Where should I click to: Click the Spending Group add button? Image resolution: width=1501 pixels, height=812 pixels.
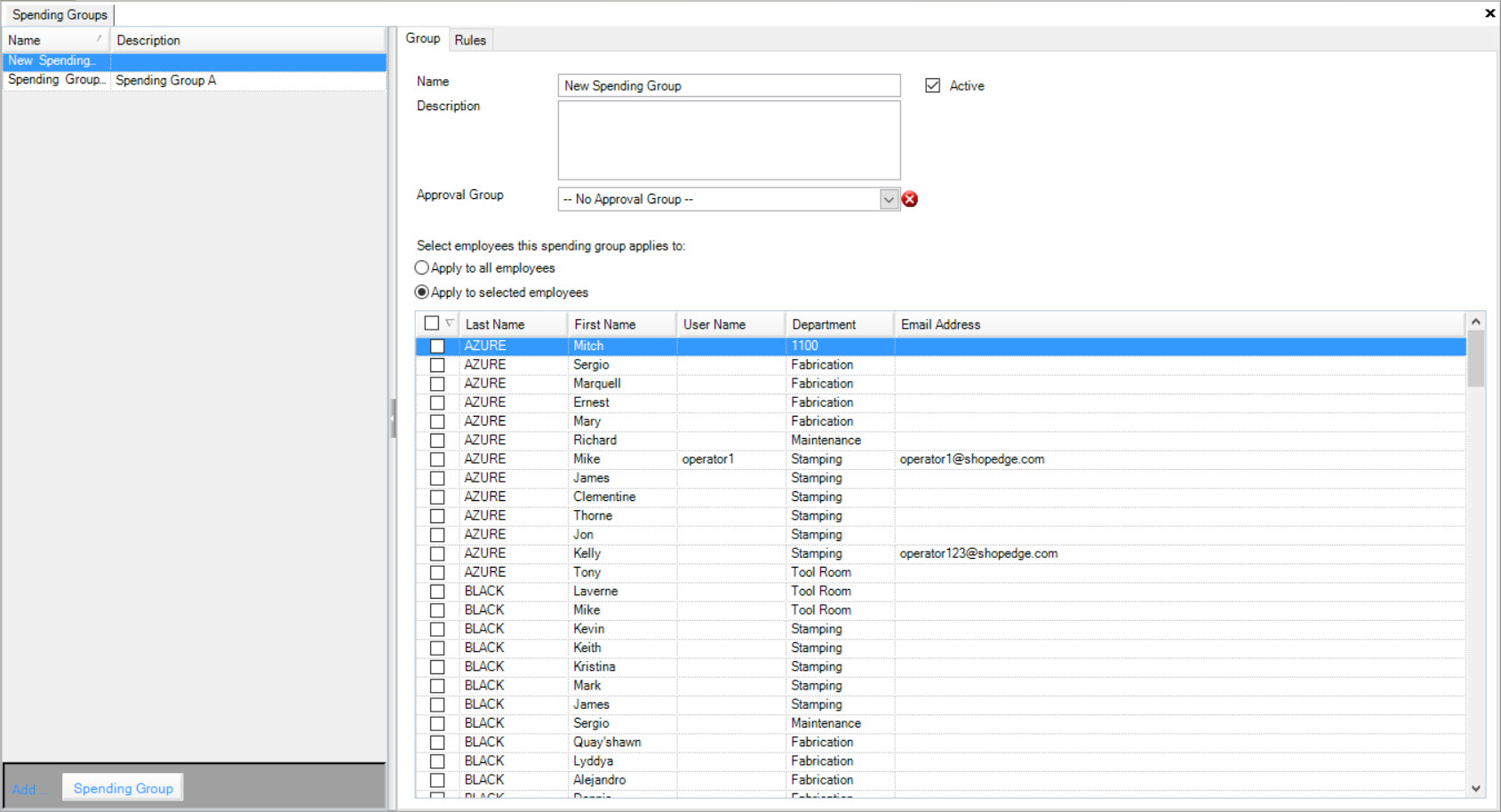pyautogui.click(x=123, y=788)
